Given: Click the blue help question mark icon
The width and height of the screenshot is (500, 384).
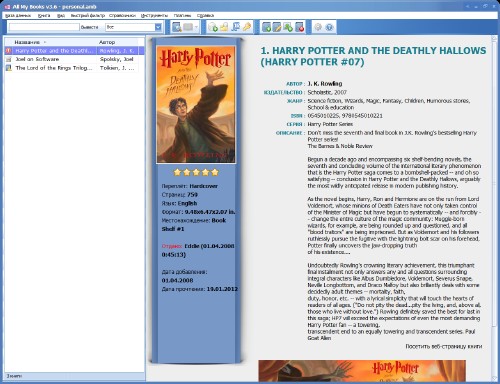Looking at the screenshot, I should [x=329, y=27].
